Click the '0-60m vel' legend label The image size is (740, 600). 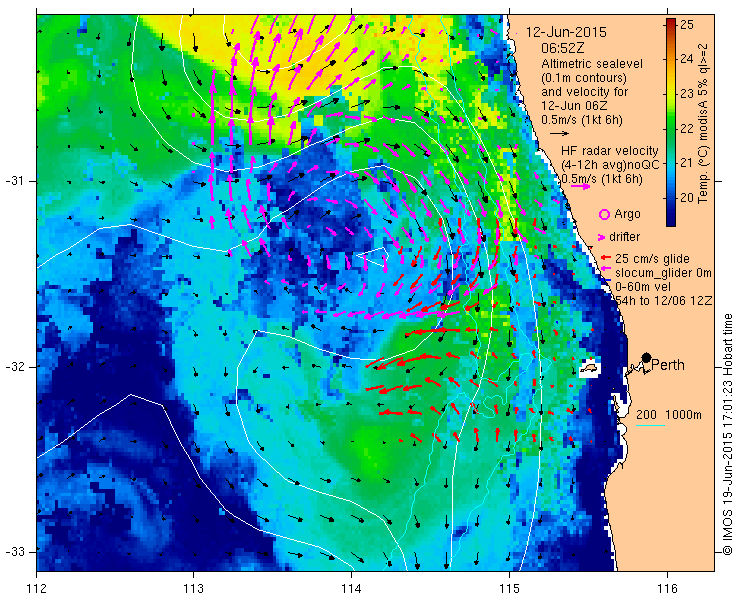(x=642, y=287)
